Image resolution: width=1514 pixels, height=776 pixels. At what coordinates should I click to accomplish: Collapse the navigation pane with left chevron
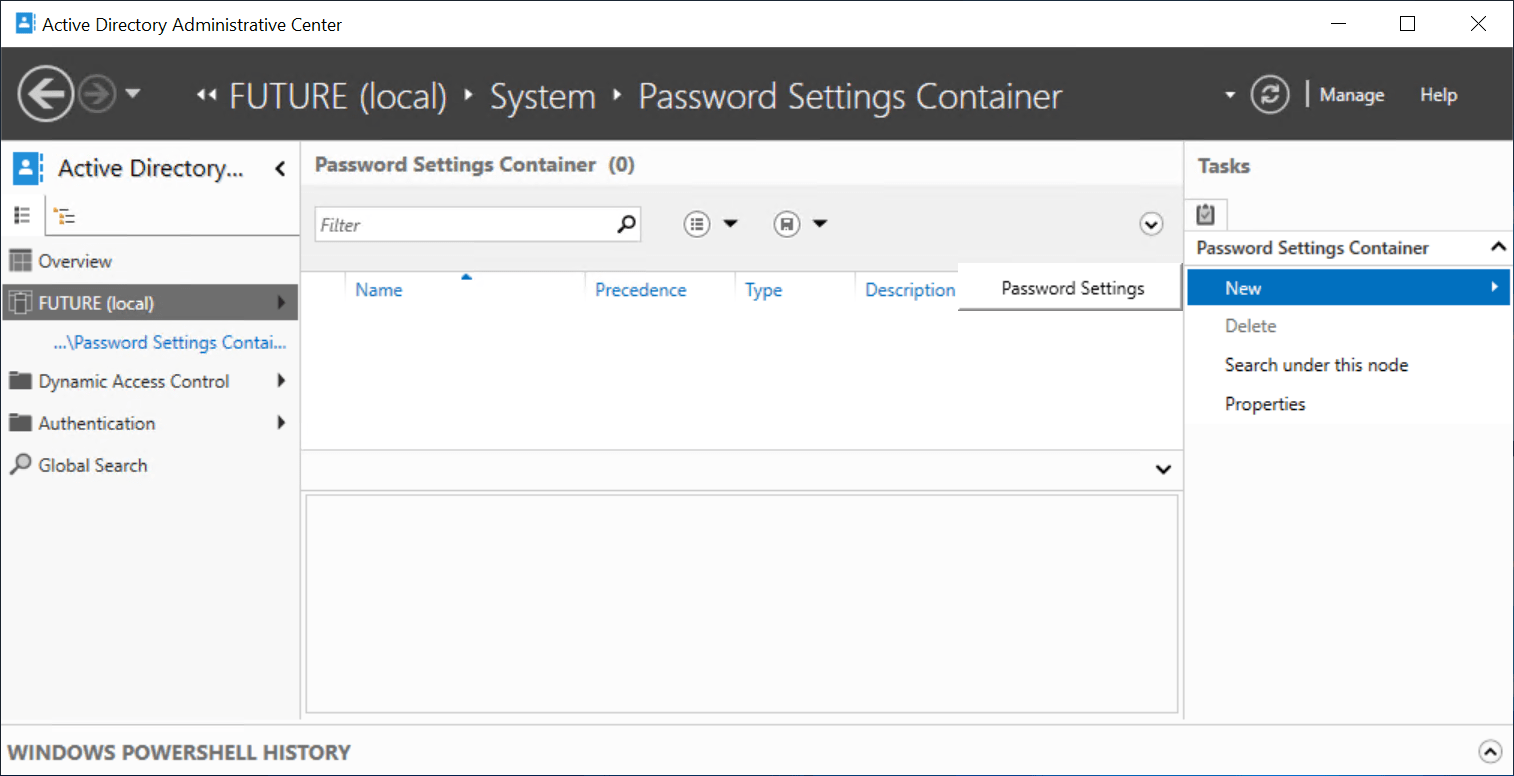(280, 169)
